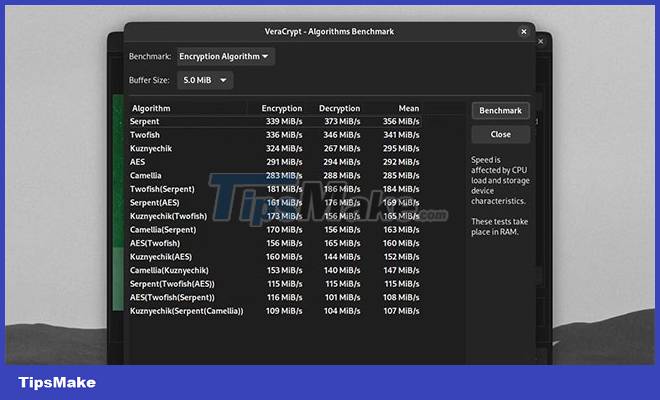This screenshot has width=660, height=400.
Task: Select the AES algorithm row
Action: [x=275, y=162]
